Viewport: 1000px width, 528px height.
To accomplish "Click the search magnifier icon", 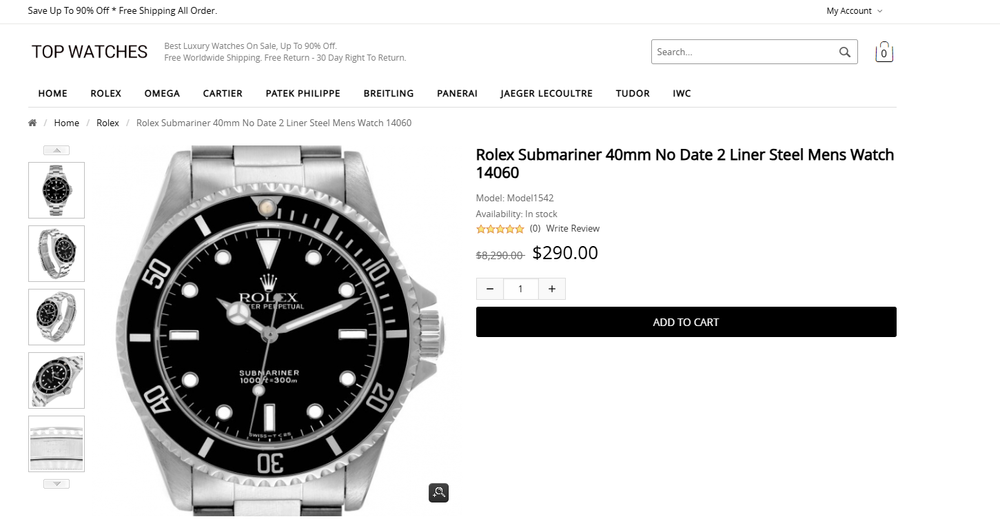I will coord(845,52).
